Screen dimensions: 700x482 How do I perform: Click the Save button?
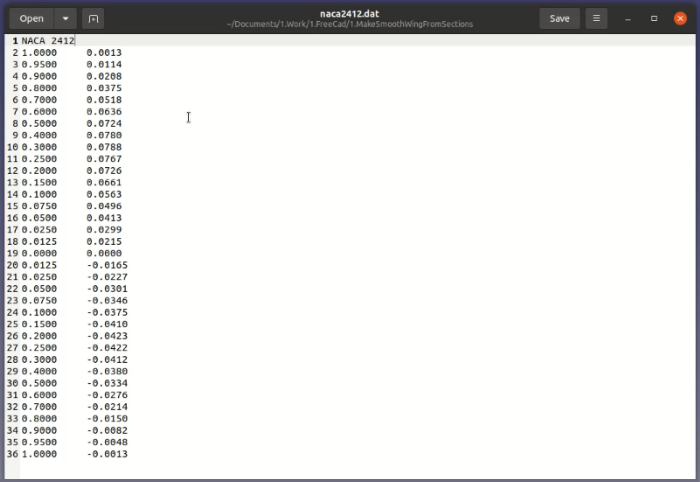point(559,19)
